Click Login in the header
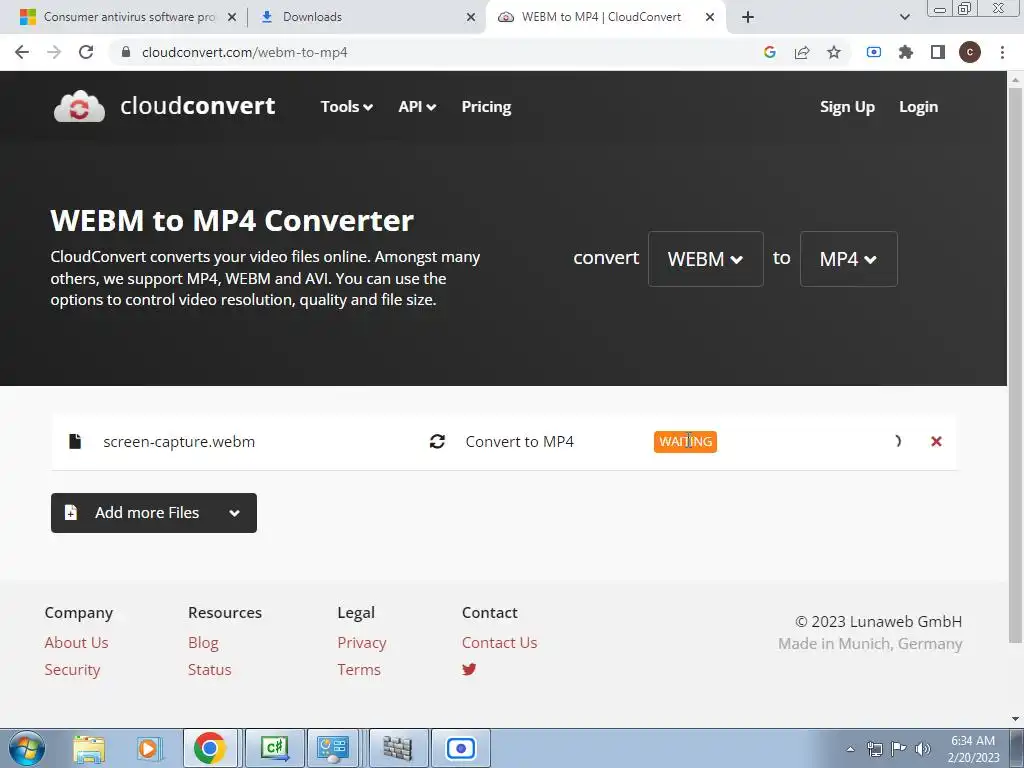Screen dimensions: 1024x768 tap(918, 106)
